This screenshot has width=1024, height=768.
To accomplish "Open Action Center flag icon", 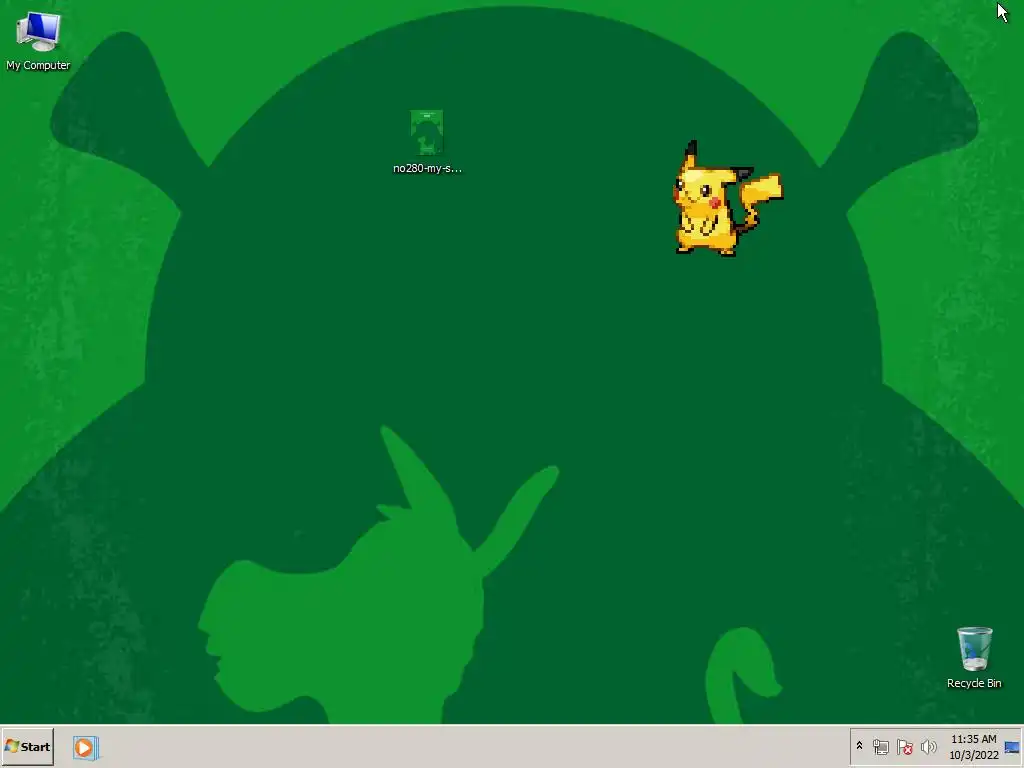I will [904, 746].
